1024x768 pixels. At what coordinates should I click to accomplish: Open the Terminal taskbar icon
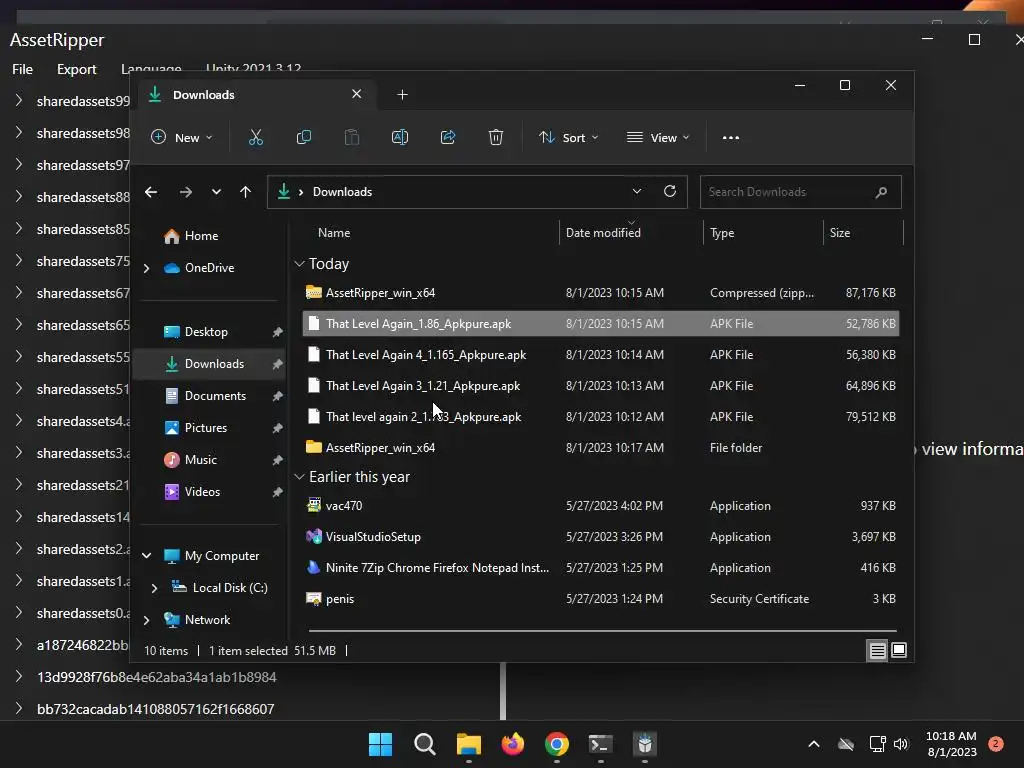pos(600,744)
